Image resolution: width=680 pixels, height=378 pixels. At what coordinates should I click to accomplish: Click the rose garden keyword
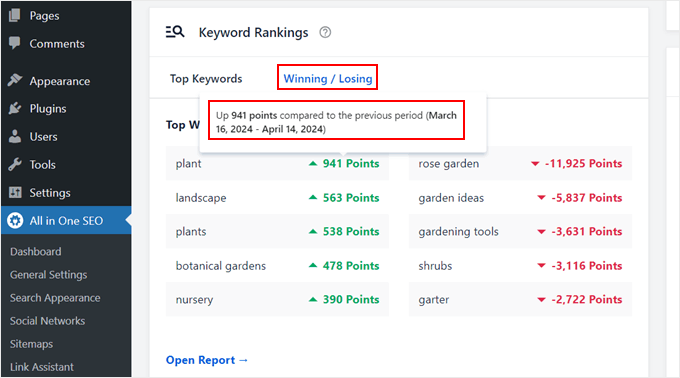(x=448, y=164)
